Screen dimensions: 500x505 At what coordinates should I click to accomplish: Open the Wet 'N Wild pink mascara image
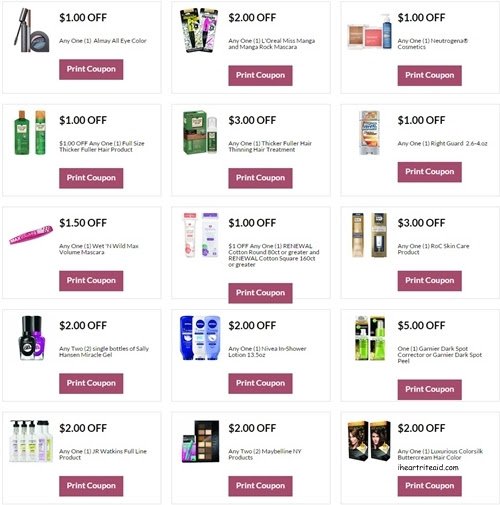coord(31,235)
